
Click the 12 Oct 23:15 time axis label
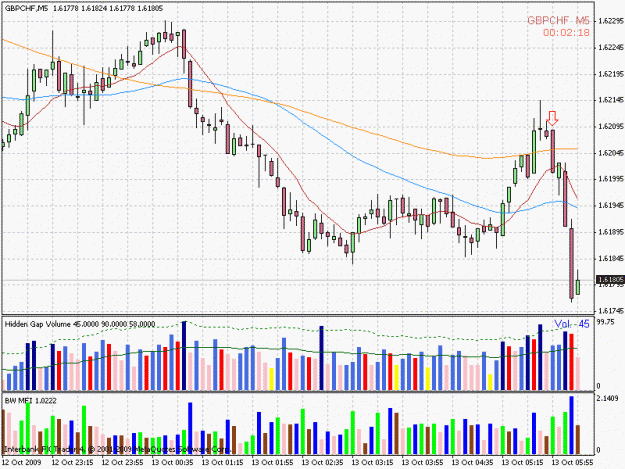[x=73, y=463]
